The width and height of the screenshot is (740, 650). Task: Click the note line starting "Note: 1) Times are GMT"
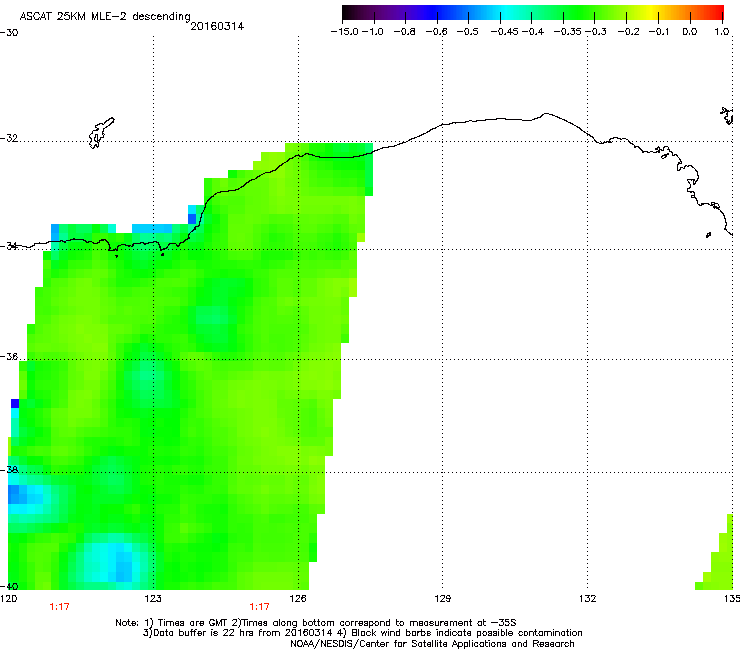coord(316,623)
